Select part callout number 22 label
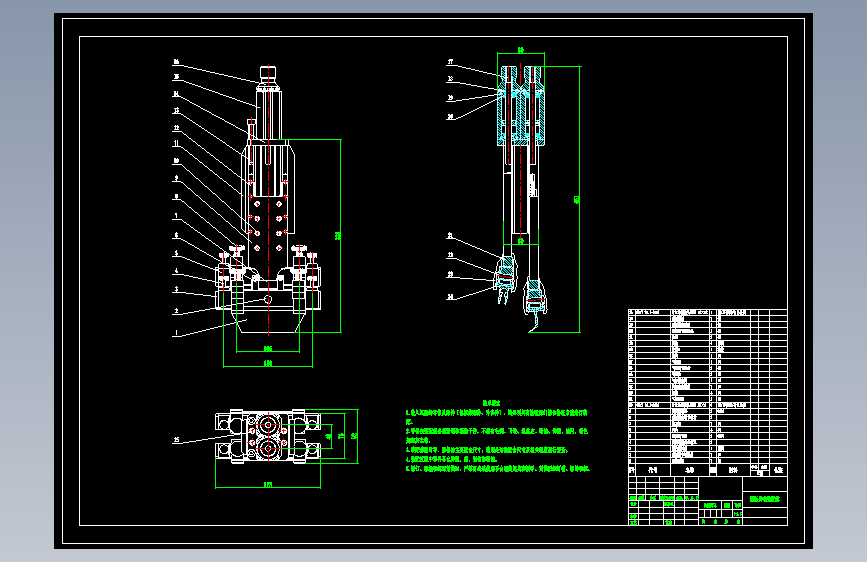 pos(451,255)
